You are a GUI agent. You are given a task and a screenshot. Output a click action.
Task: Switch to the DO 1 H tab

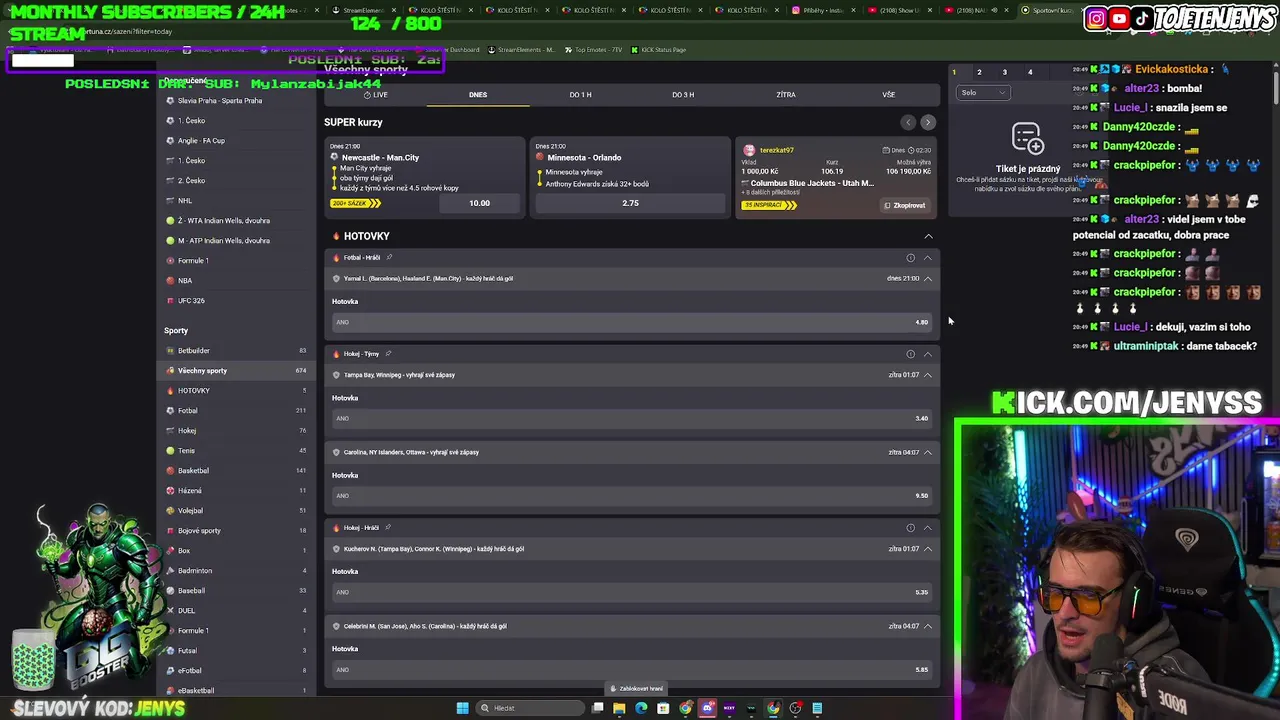pos(580,95)
